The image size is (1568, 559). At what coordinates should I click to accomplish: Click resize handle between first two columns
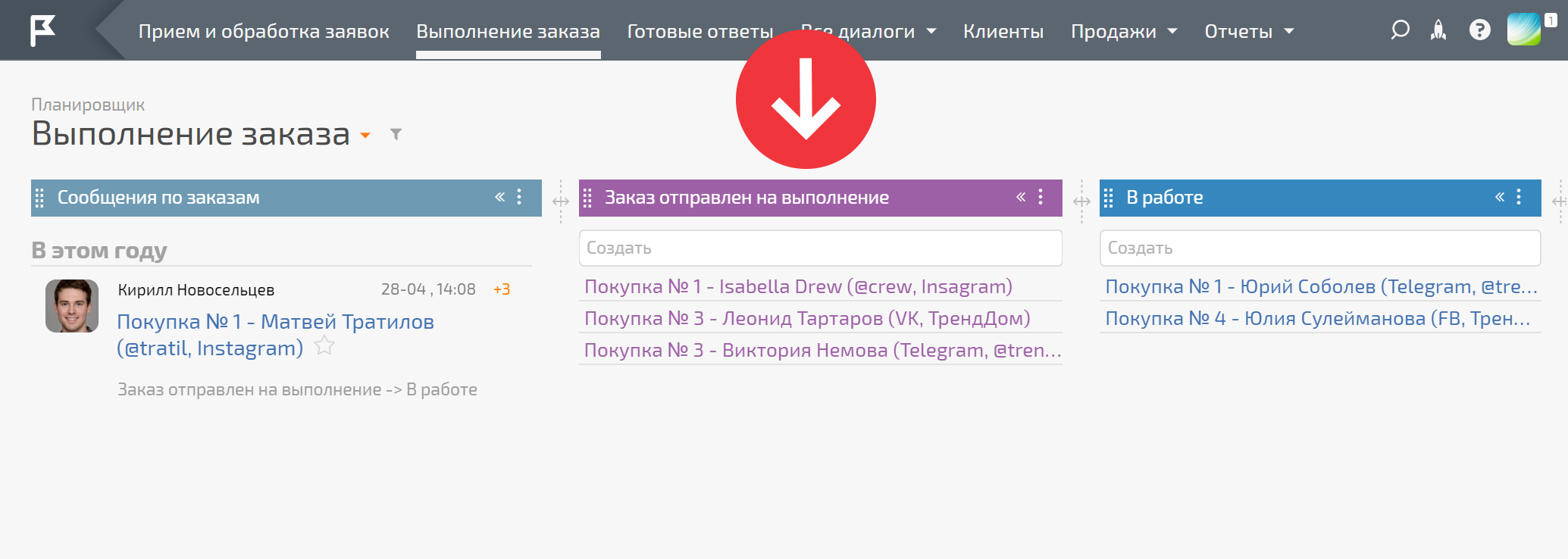(x=561, y=201)
